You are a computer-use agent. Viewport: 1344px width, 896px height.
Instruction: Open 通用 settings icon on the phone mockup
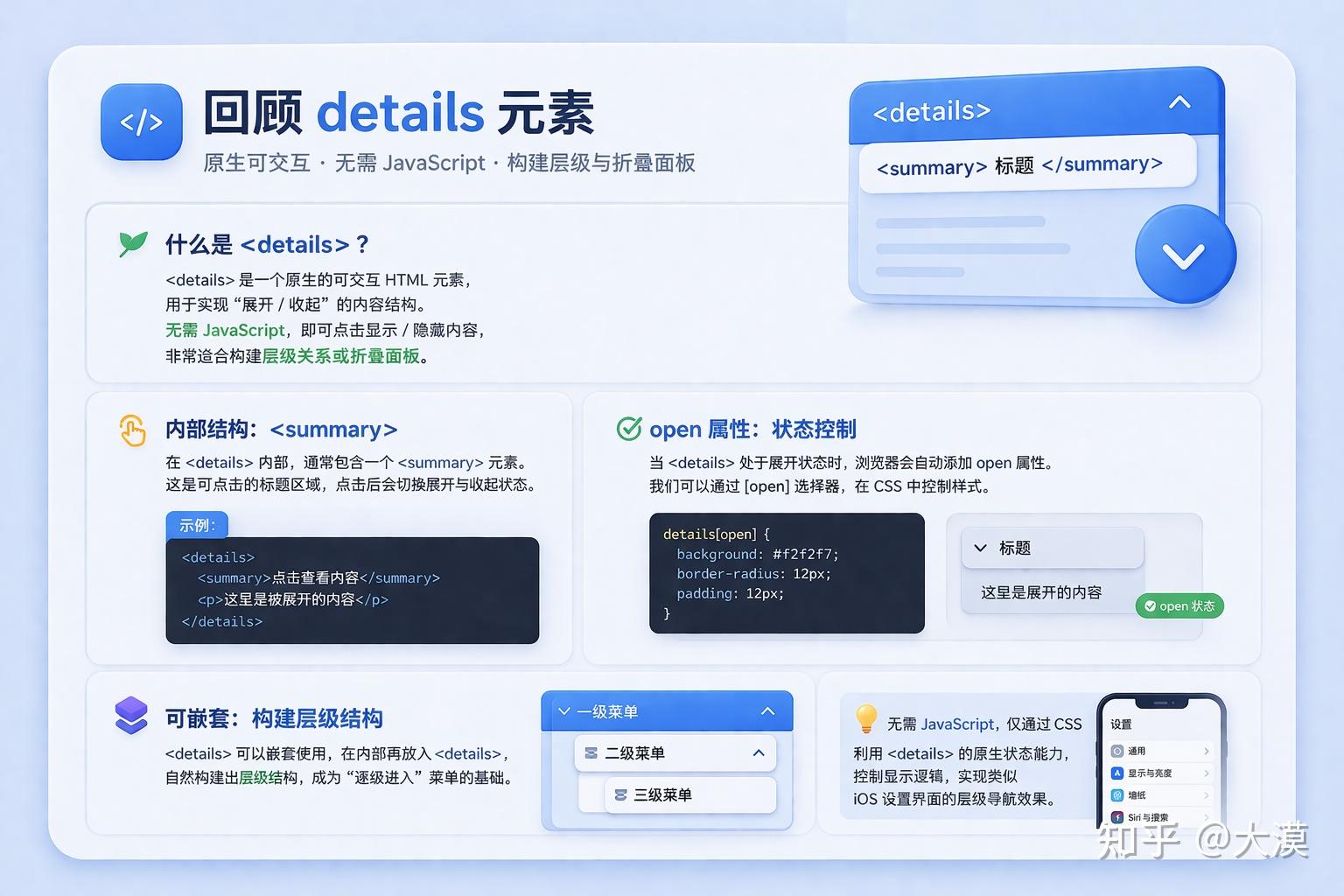click(1117, 751)
